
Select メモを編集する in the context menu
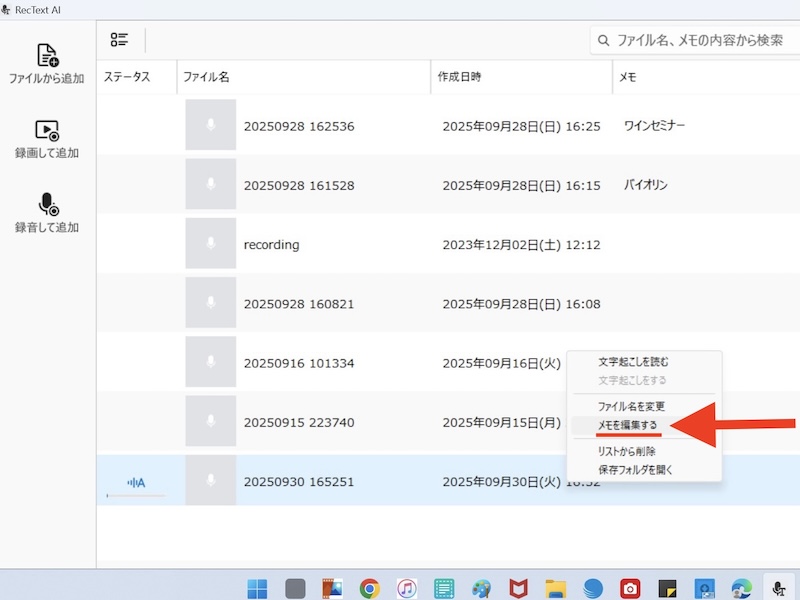click(628, 426)
